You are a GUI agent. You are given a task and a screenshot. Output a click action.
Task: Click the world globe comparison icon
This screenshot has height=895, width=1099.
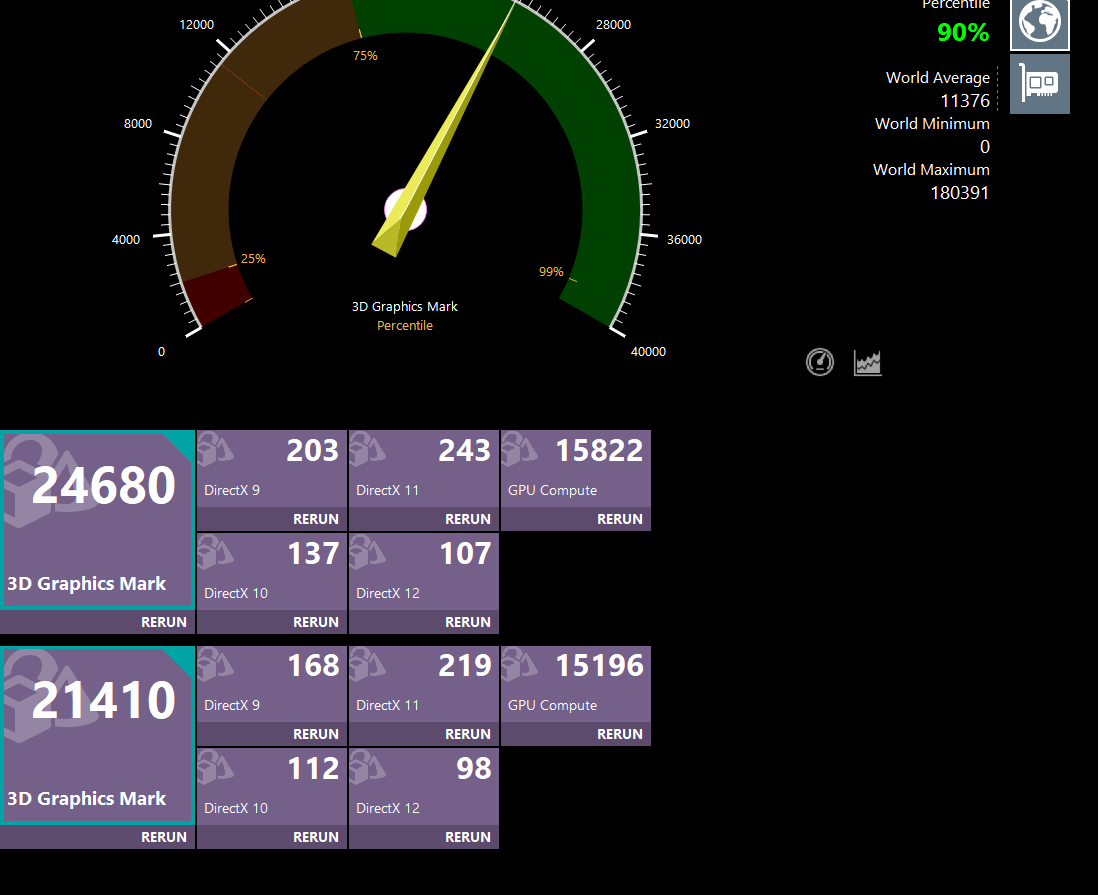point(1039,24)
